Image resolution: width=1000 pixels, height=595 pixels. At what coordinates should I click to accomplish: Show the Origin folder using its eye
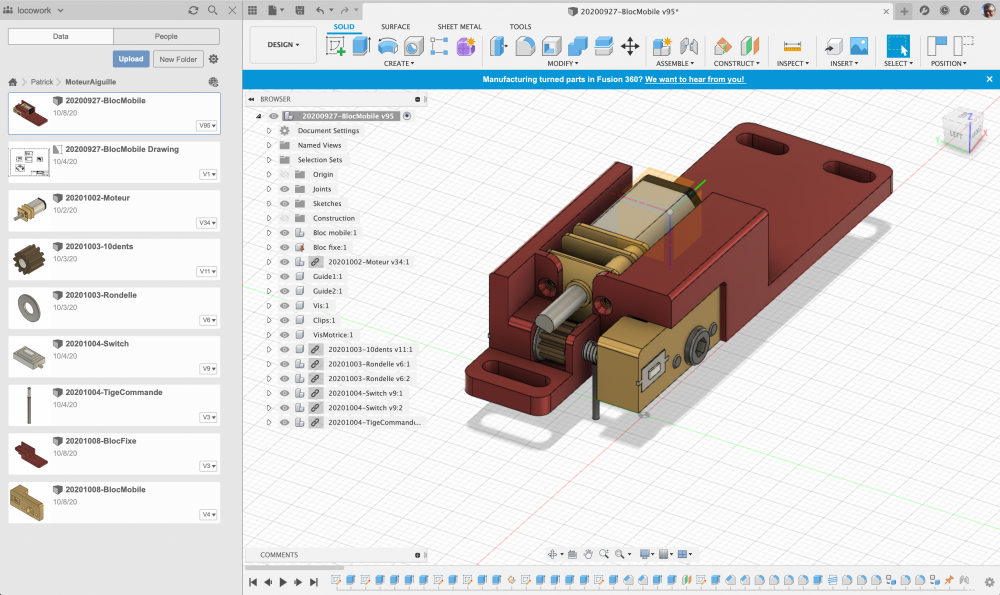[x=285, y=174]
